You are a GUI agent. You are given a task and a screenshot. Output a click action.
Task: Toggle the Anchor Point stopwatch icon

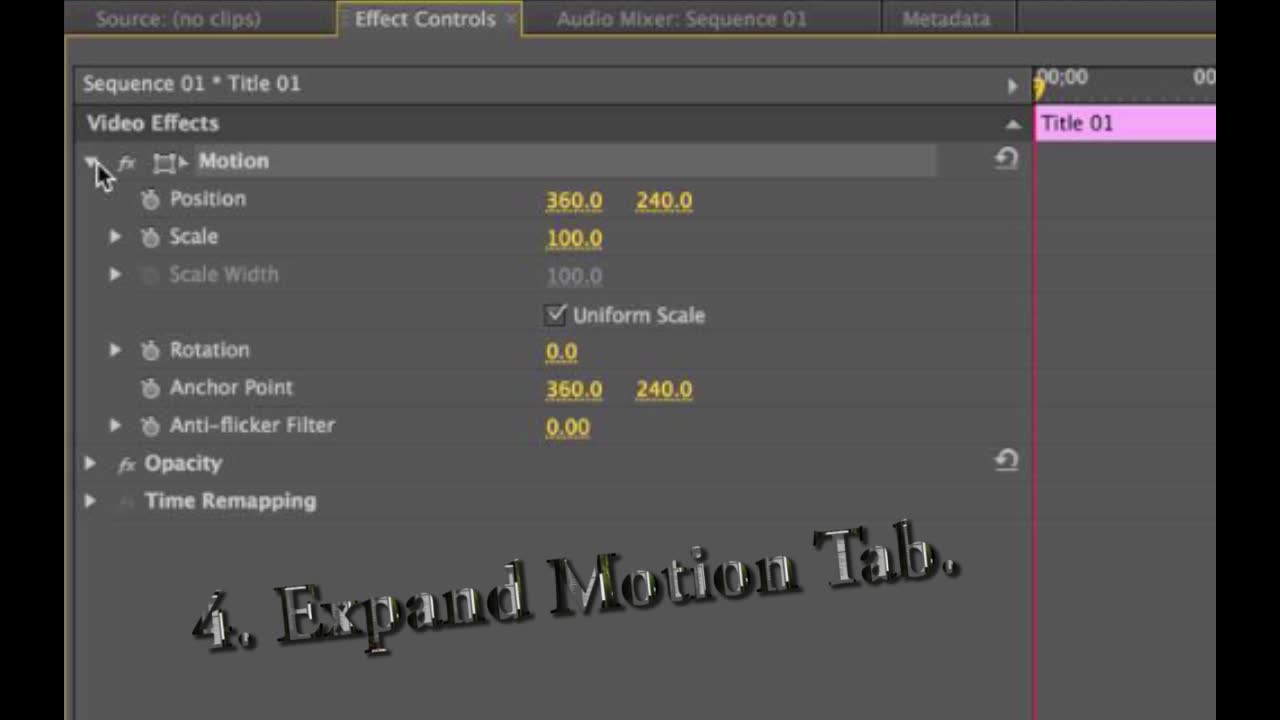click(150, 389)
